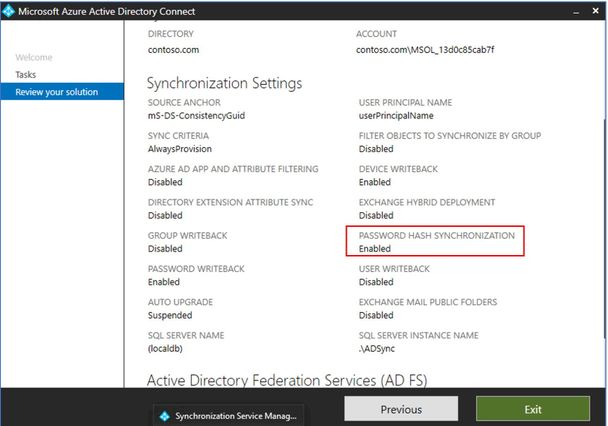
Task: Click Disabled under Exchange Hybrid Deployment
Action: (376, 216)
